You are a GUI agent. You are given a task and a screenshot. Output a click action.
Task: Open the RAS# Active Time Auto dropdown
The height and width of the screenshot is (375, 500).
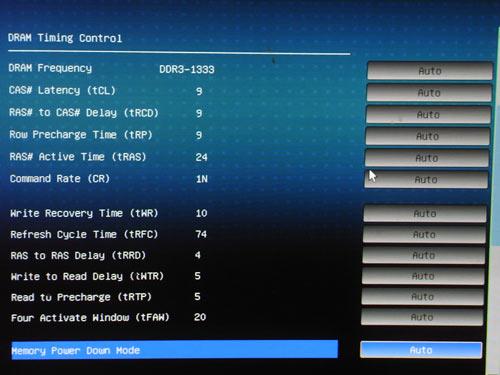tap(427, 158)
